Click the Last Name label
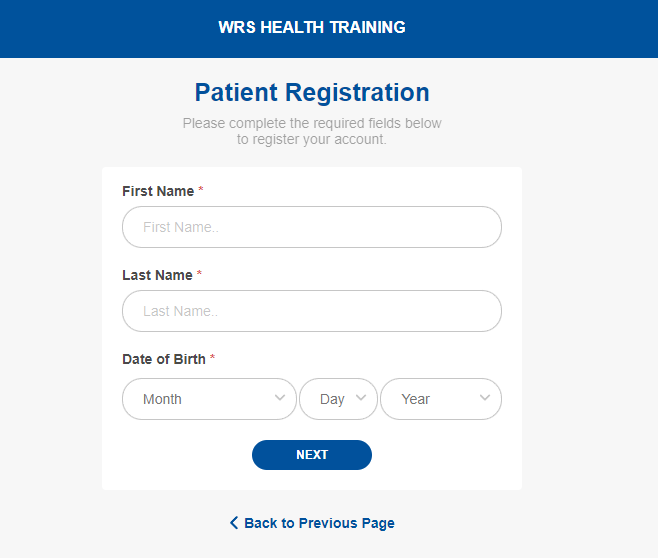Viewport: 658px width, 558px height. 157,275
